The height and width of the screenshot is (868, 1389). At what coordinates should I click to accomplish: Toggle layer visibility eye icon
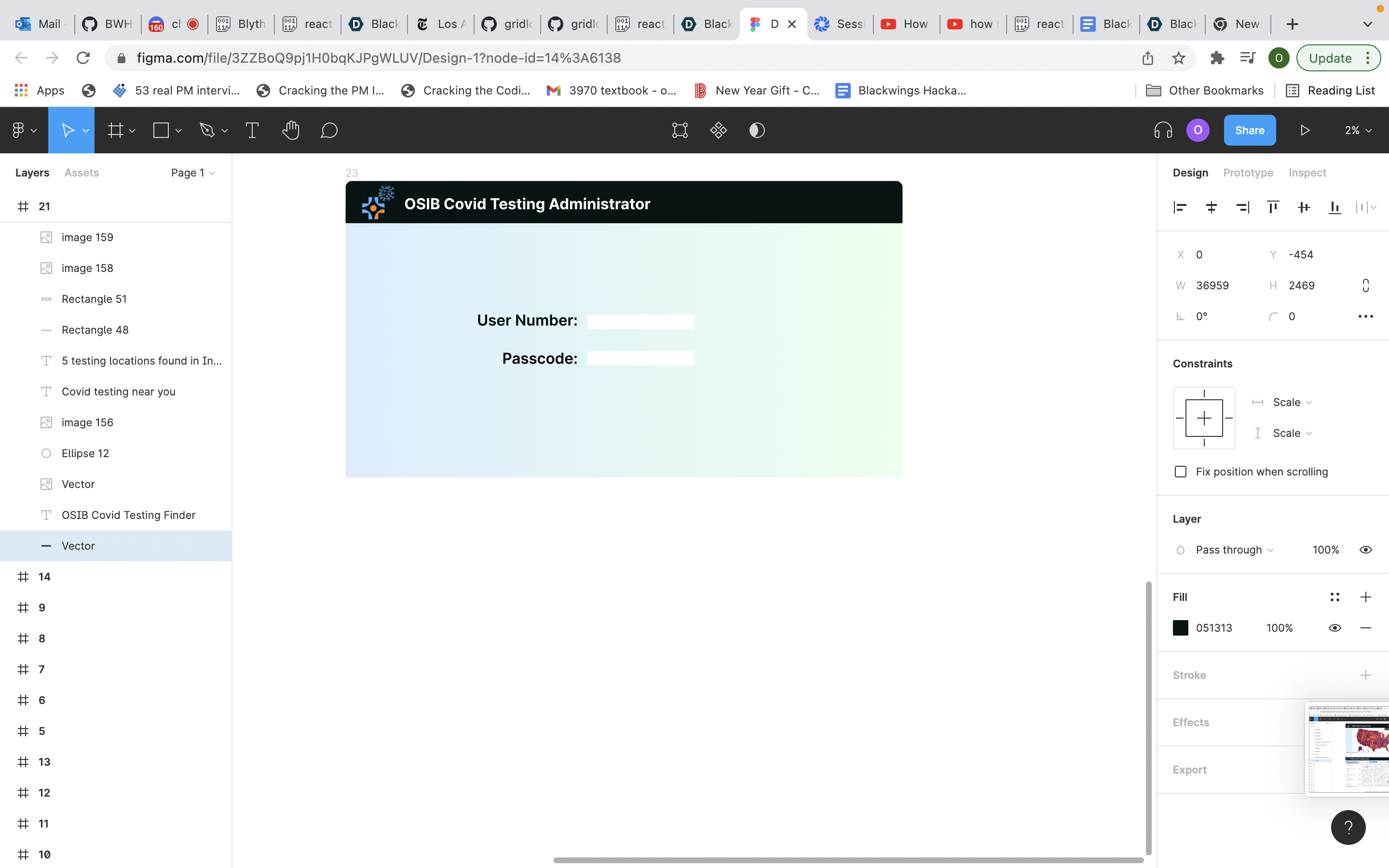coord(1365,550)
